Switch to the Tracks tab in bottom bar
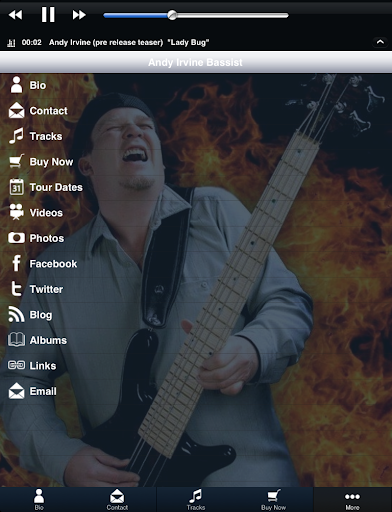 click(x=196, y=500)
